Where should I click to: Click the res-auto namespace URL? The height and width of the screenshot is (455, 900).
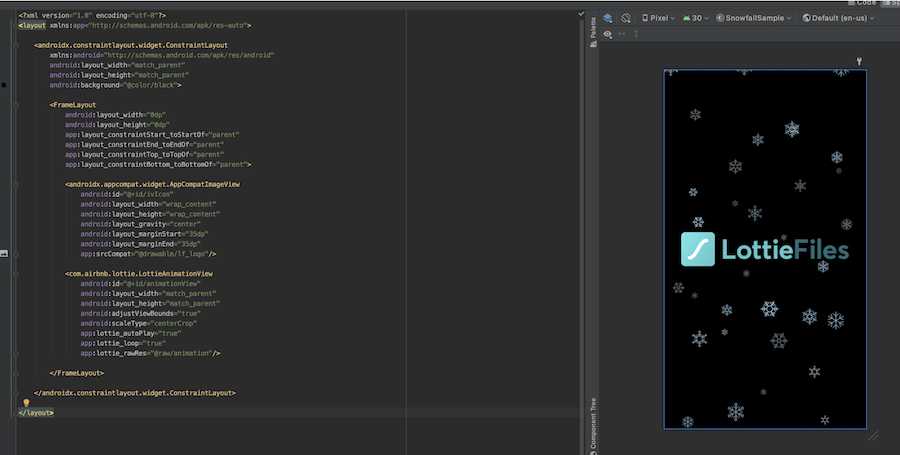(167, 26)
